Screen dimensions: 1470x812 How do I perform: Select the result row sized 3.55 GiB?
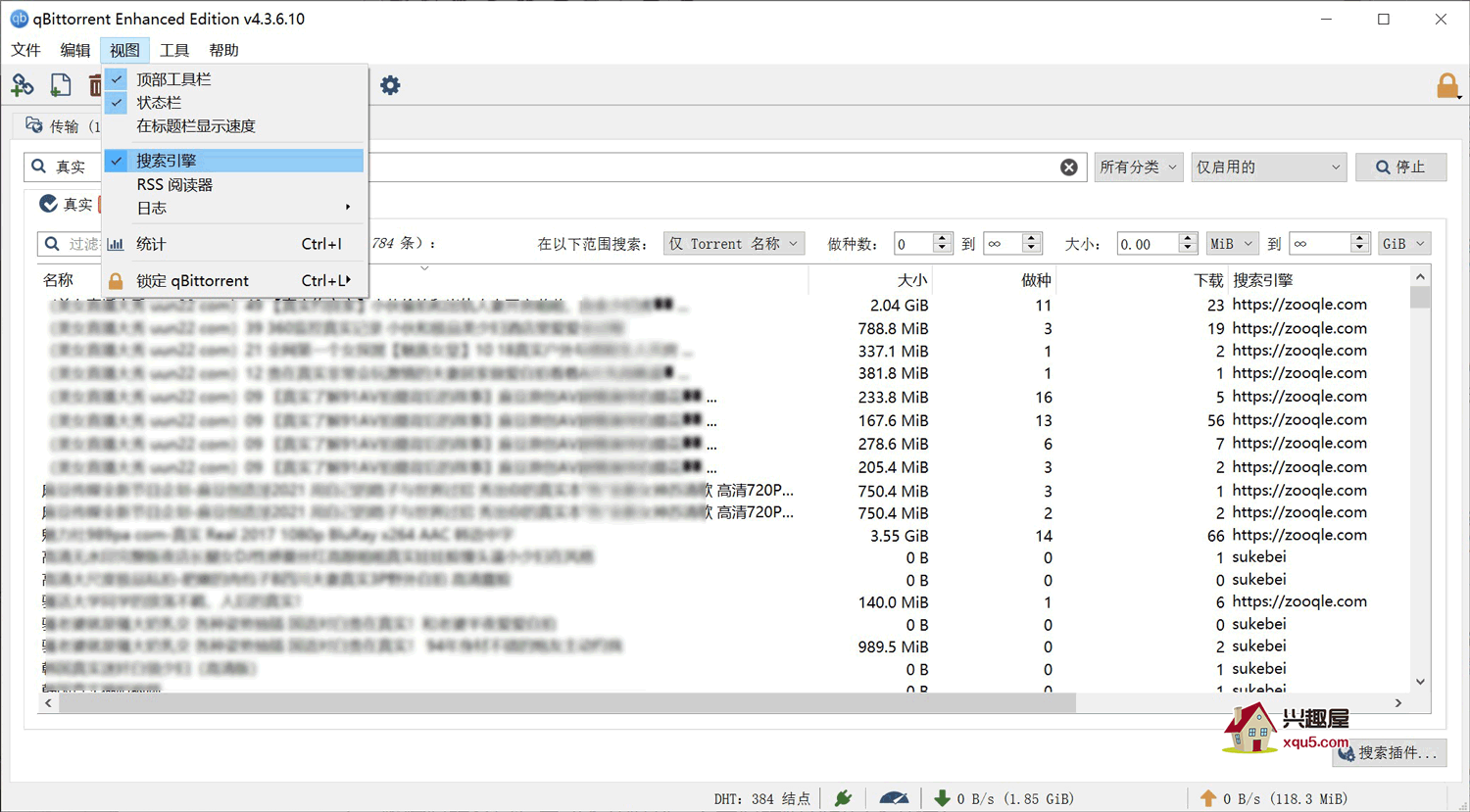point(725,536)
